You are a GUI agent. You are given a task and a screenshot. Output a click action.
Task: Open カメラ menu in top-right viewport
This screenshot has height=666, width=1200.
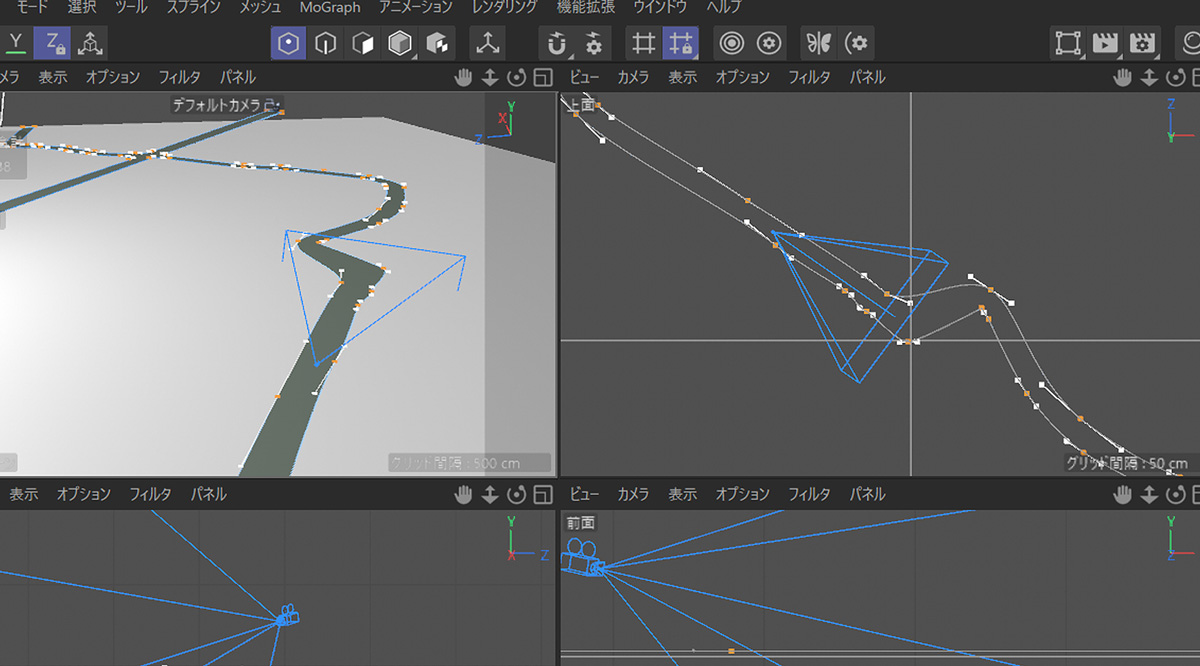tap(633, 77)
